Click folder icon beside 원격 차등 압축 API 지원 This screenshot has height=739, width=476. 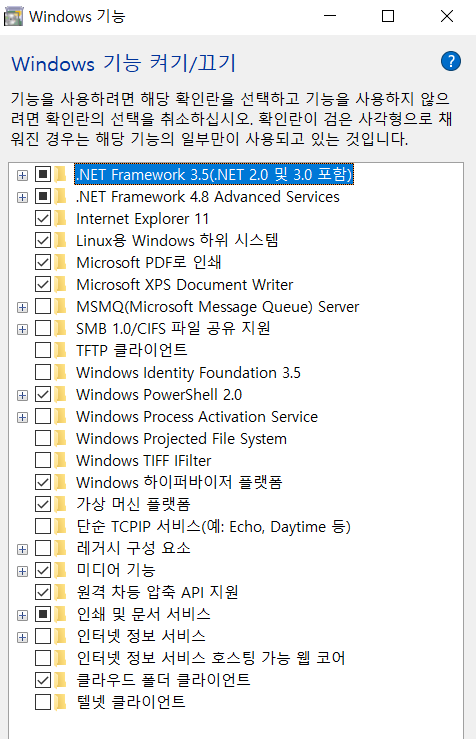[x=60, y=592]
